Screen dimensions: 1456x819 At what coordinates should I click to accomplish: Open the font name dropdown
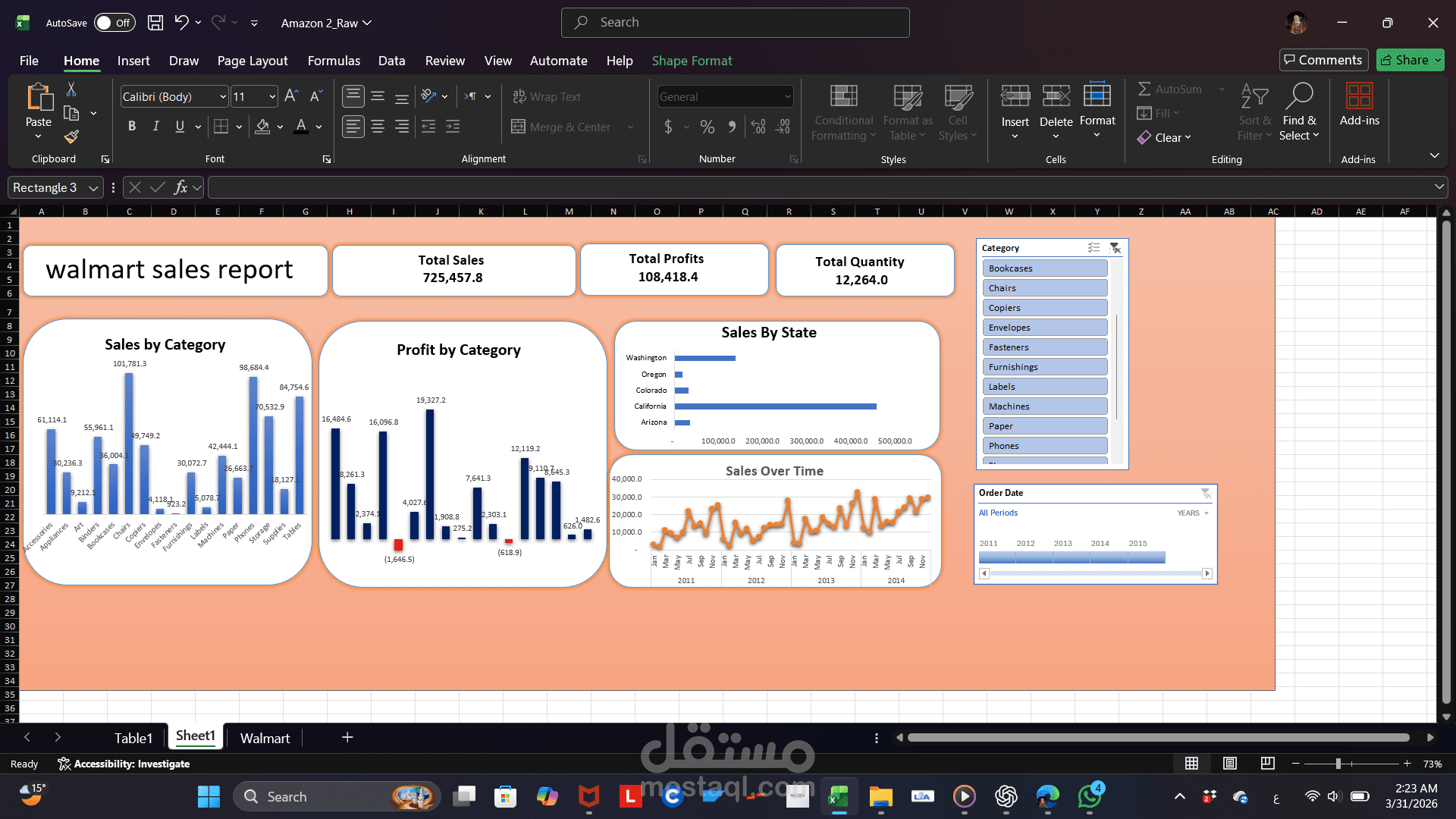pyautogui.click(x=223, y=97)
